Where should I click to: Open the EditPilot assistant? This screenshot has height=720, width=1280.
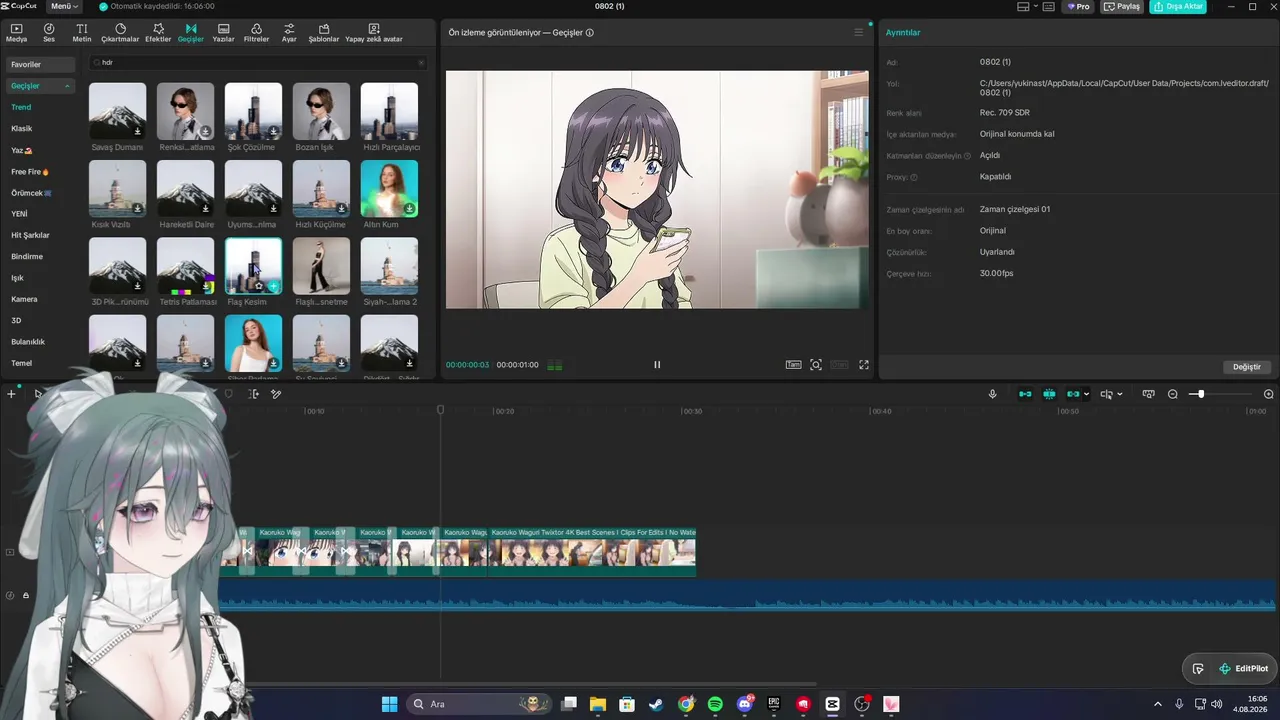click(x=1243, y=669)
